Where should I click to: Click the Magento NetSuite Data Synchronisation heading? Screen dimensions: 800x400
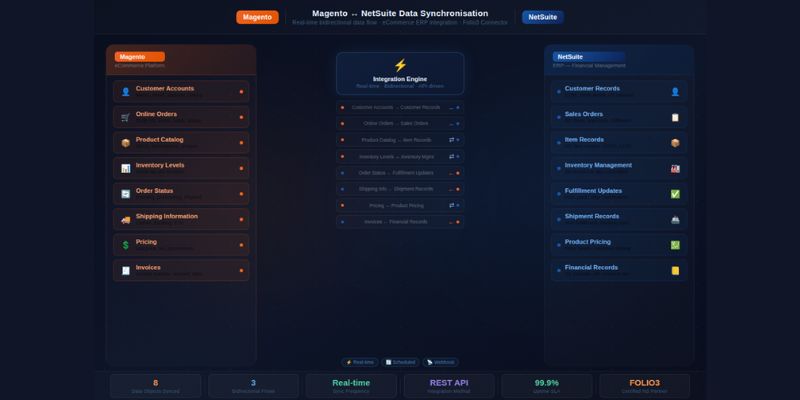click(400, 13)
